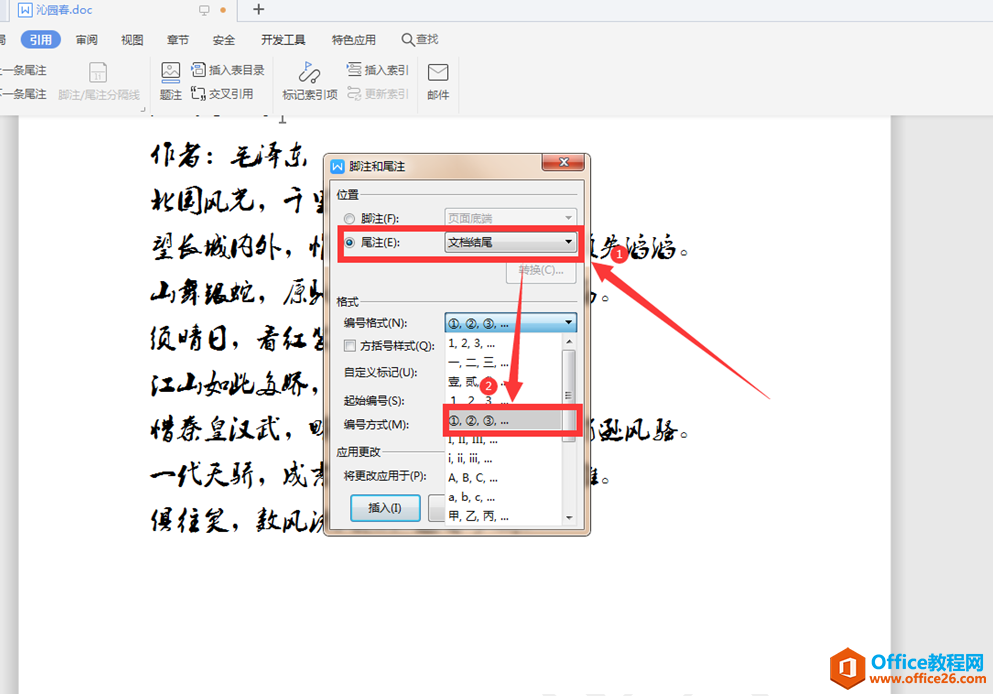
Task: Click the 作者: 毛泽东 line in document
Action: pyautogui.click(x=229, y=154)
